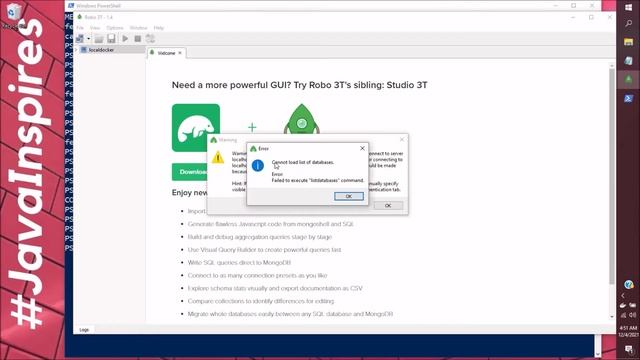Click the rotate output toolbar icon

150,39
